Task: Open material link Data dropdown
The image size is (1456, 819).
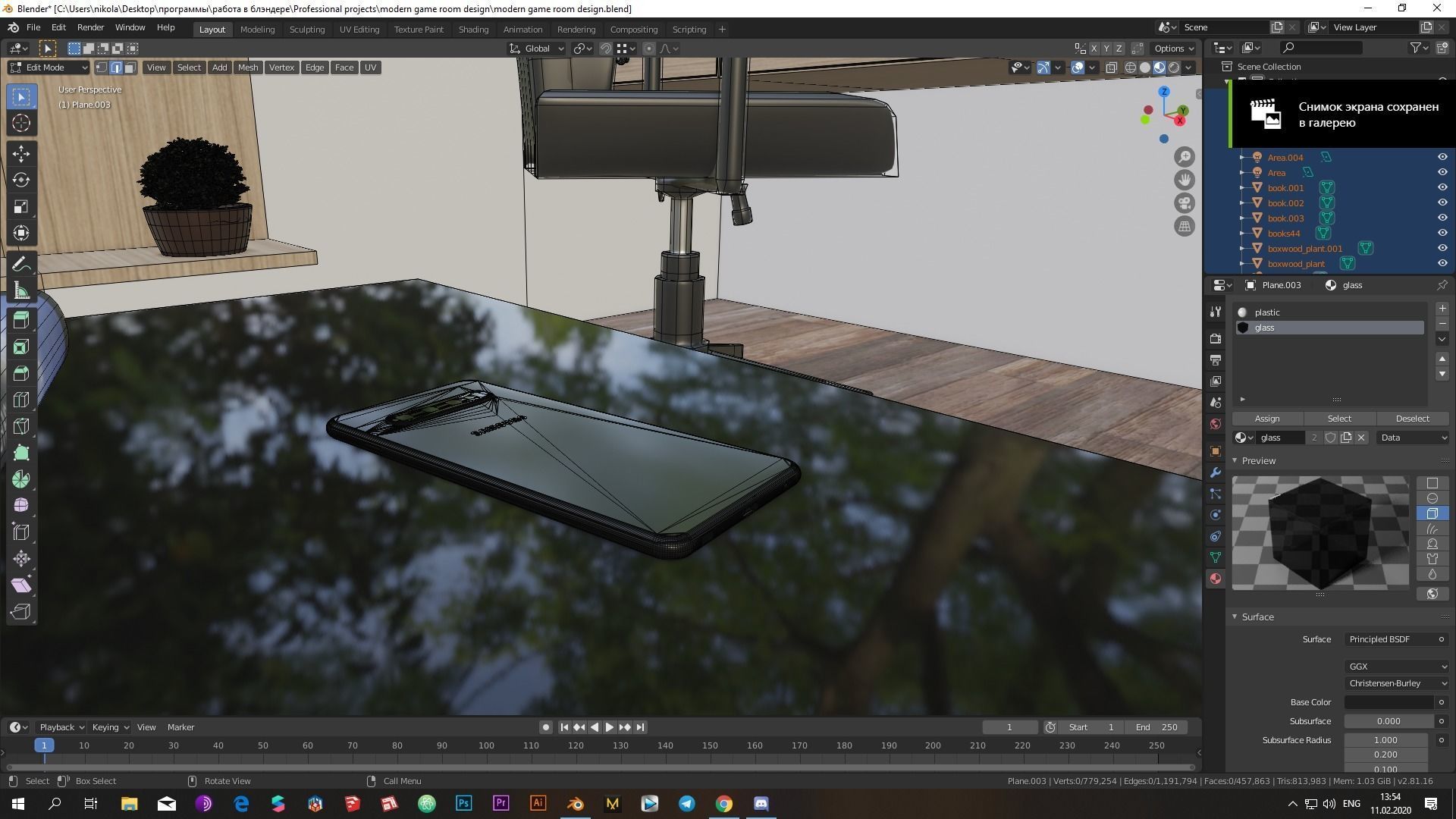Action: (1413, 438)
